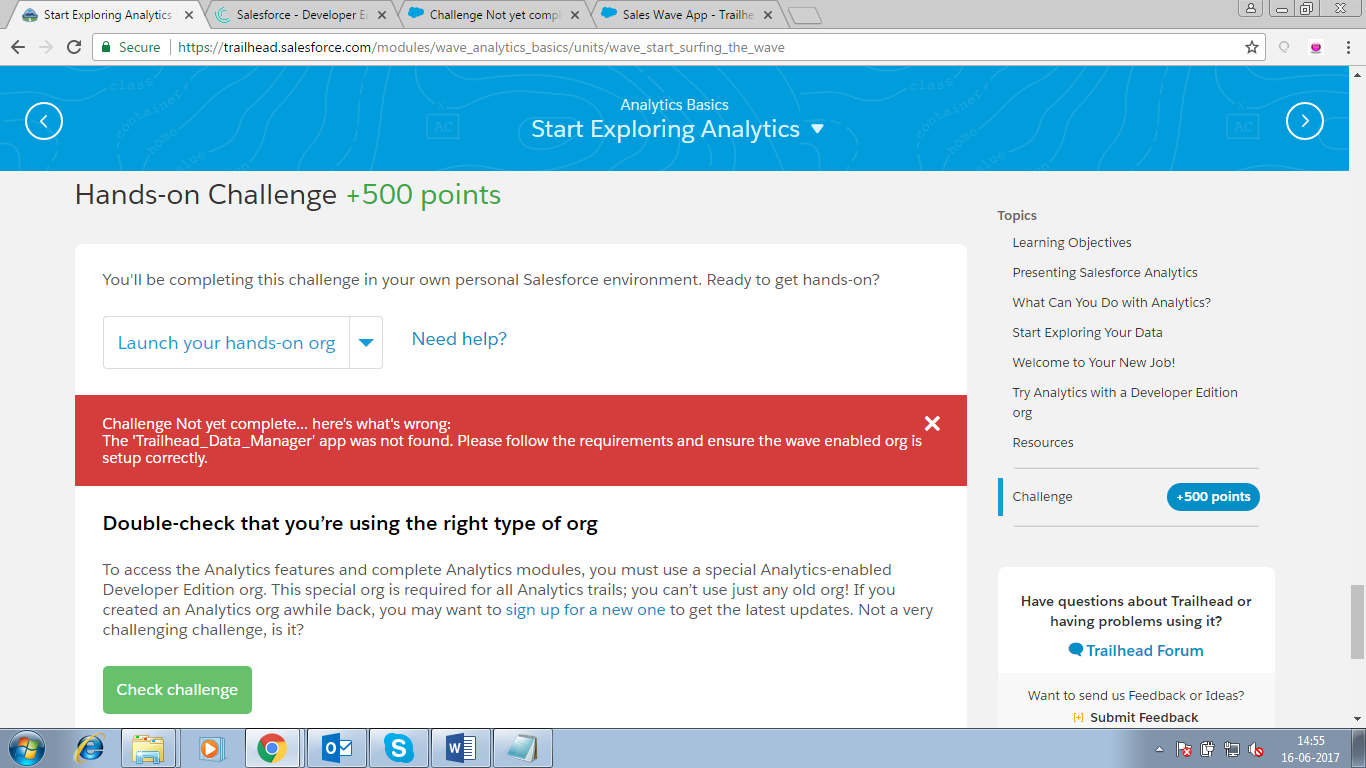This screenshot has width=1366, height=768.
Task: Click the power plug tray icon
Action: 1208,749
